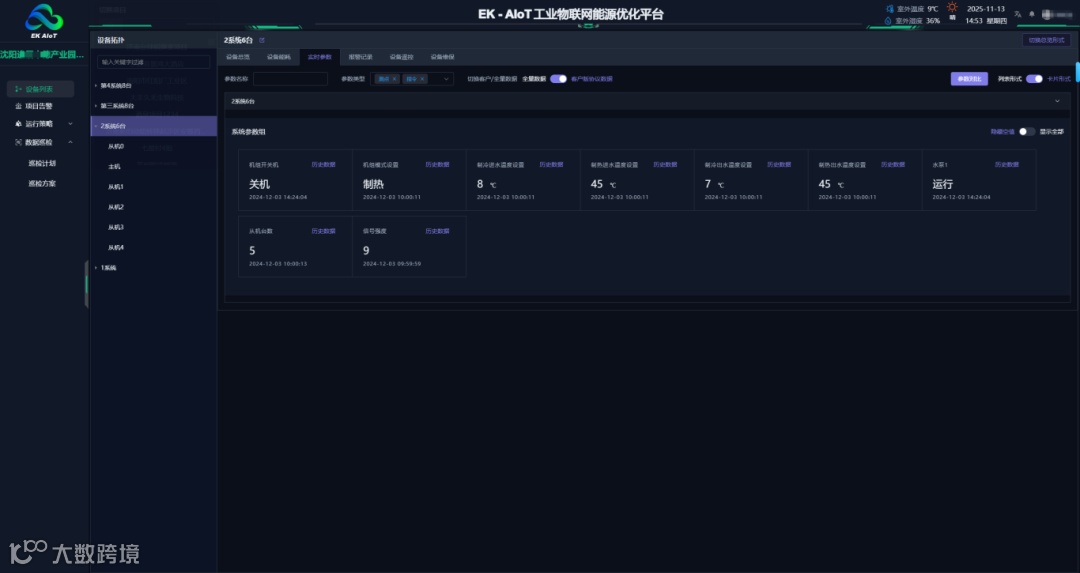Switch to the 报警记录 tab
The width and height of the screenshot is (1080, 573).
click(x=360, y=57)
